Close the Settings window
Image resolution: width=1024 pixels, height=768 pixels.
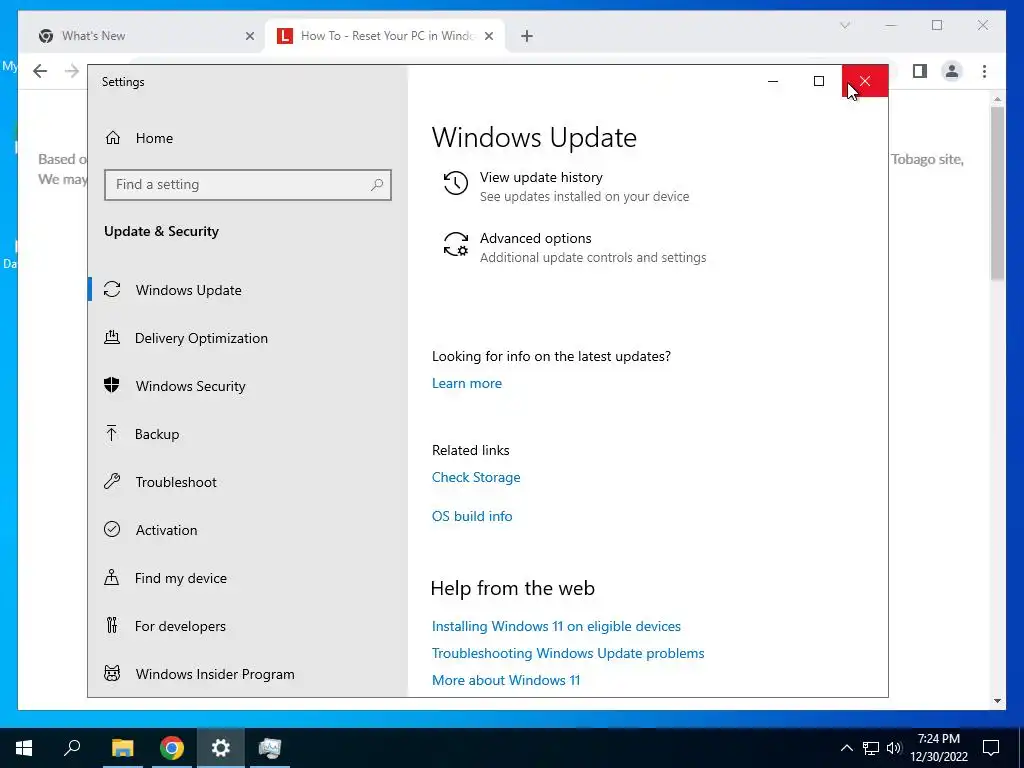pyautogui.click(x=865, y=81)
